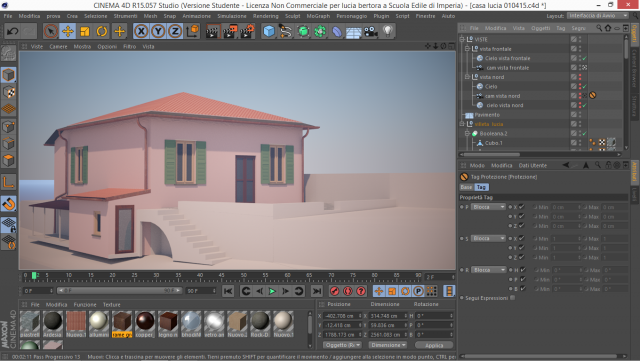Uncheck rotation H lock checkbox
640x361 pixels.
(523, 270)
